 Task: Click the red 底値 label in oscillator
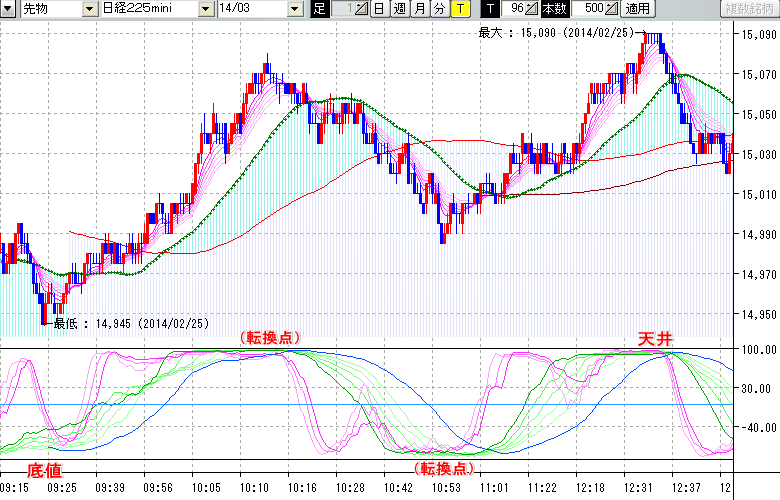pyautogui.click(x=46, y=470)
